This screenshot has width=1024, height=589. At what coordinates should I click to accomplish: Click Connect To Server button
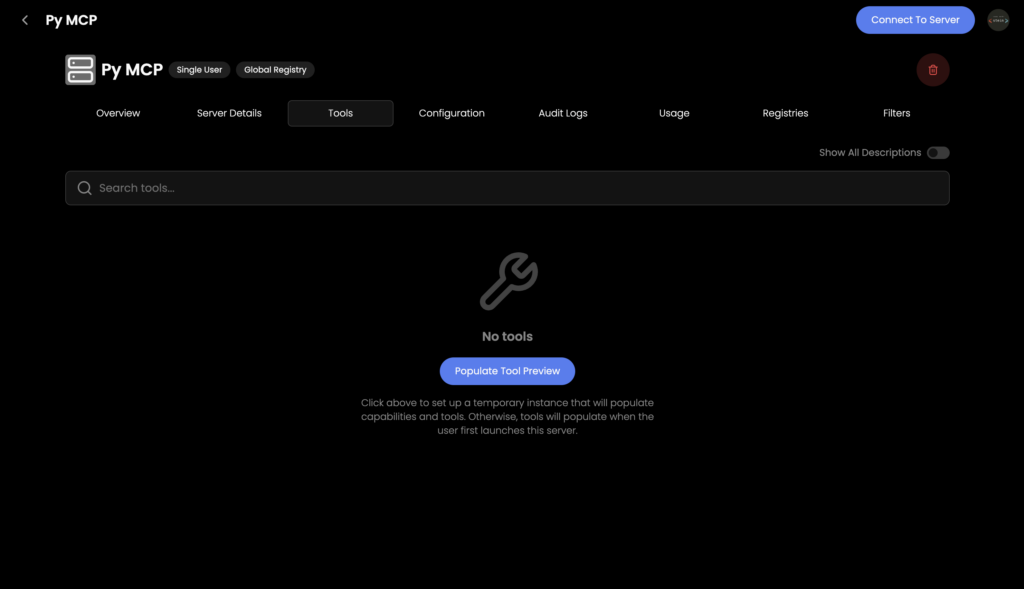[915, 20]
